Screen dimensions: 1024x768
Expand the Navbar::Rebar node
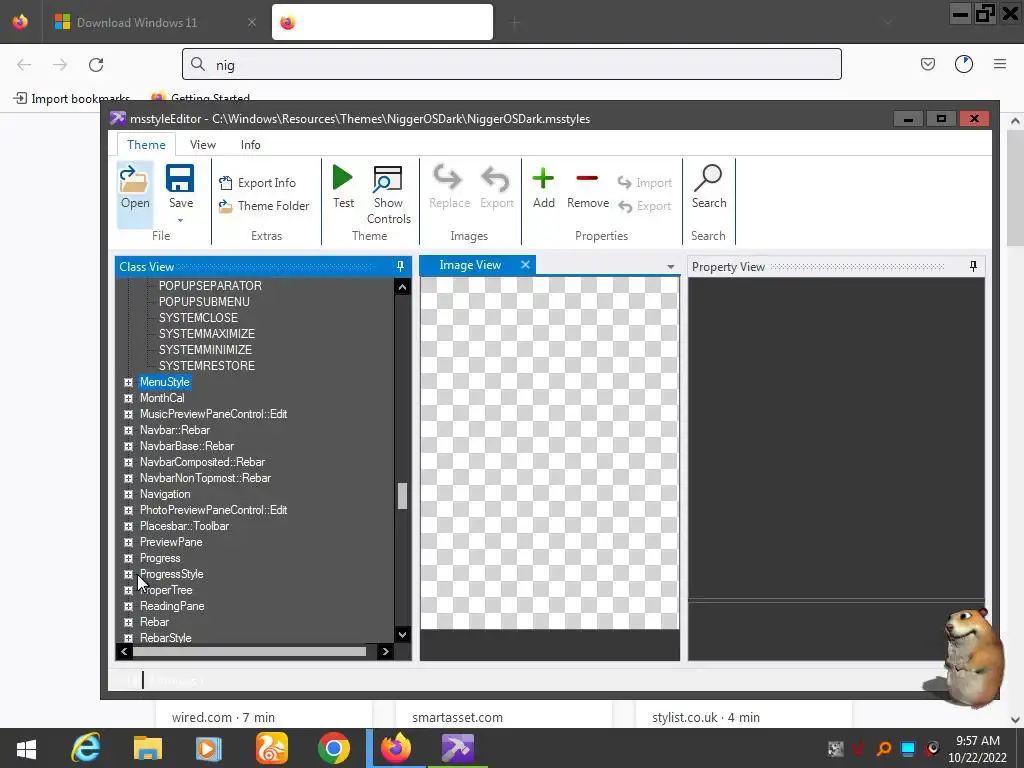[x=128, y=430]
